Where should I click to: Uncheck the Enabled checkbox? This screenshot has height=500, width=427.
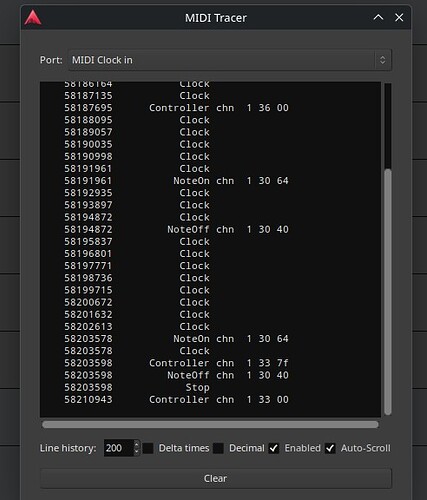[274, 448]
